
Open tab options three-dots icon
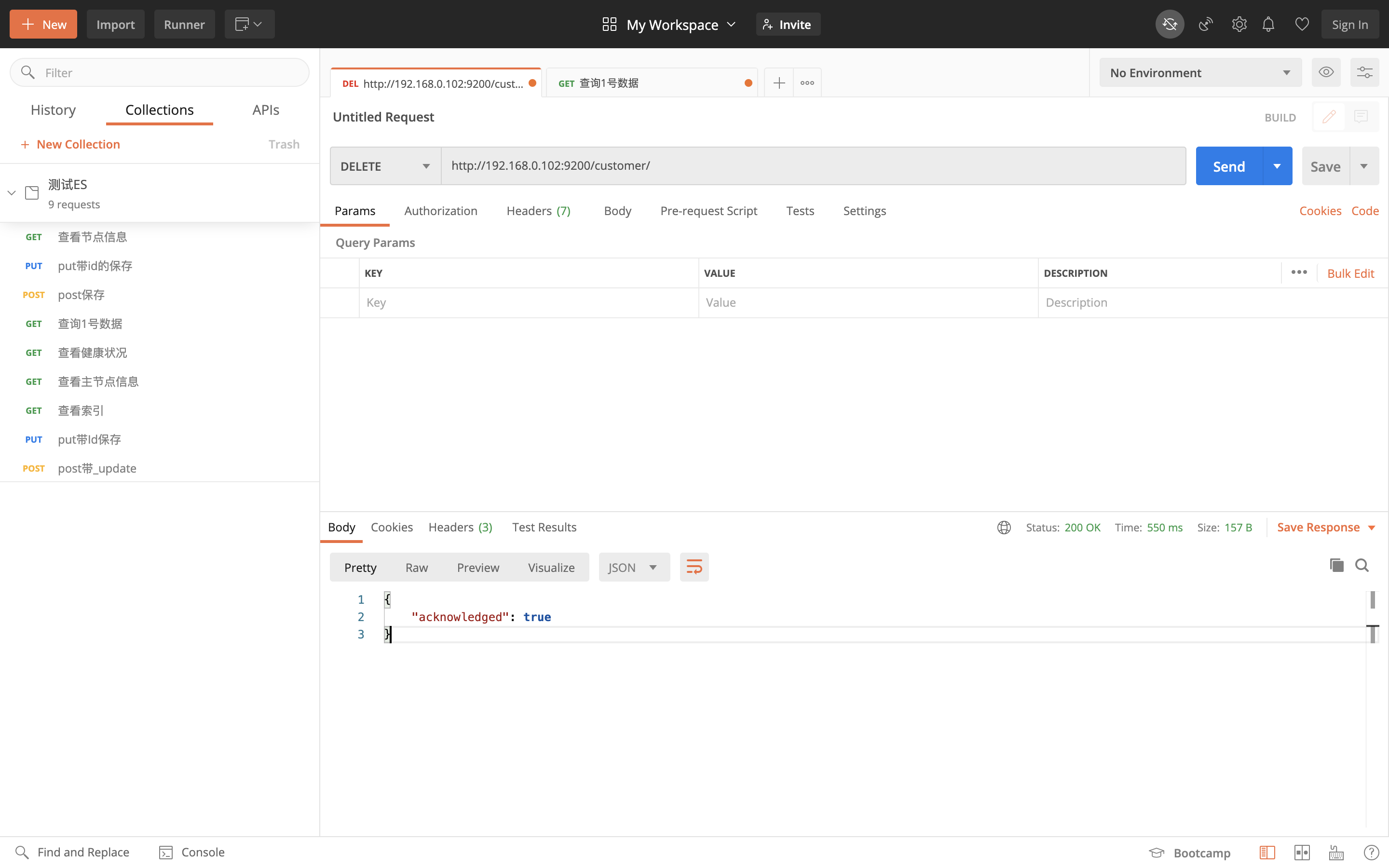(x=807, y=82)
